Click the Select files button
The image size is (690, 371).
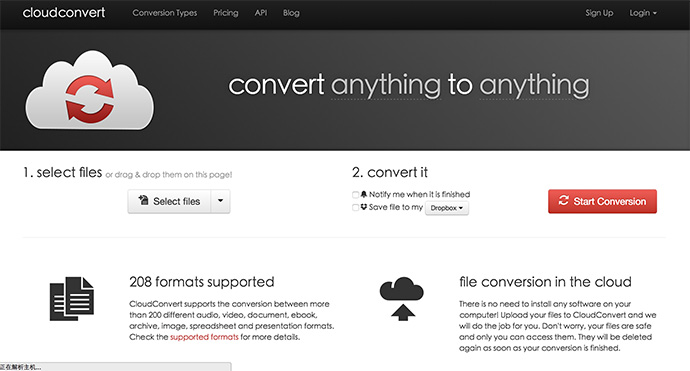click(x=169, y=202)
